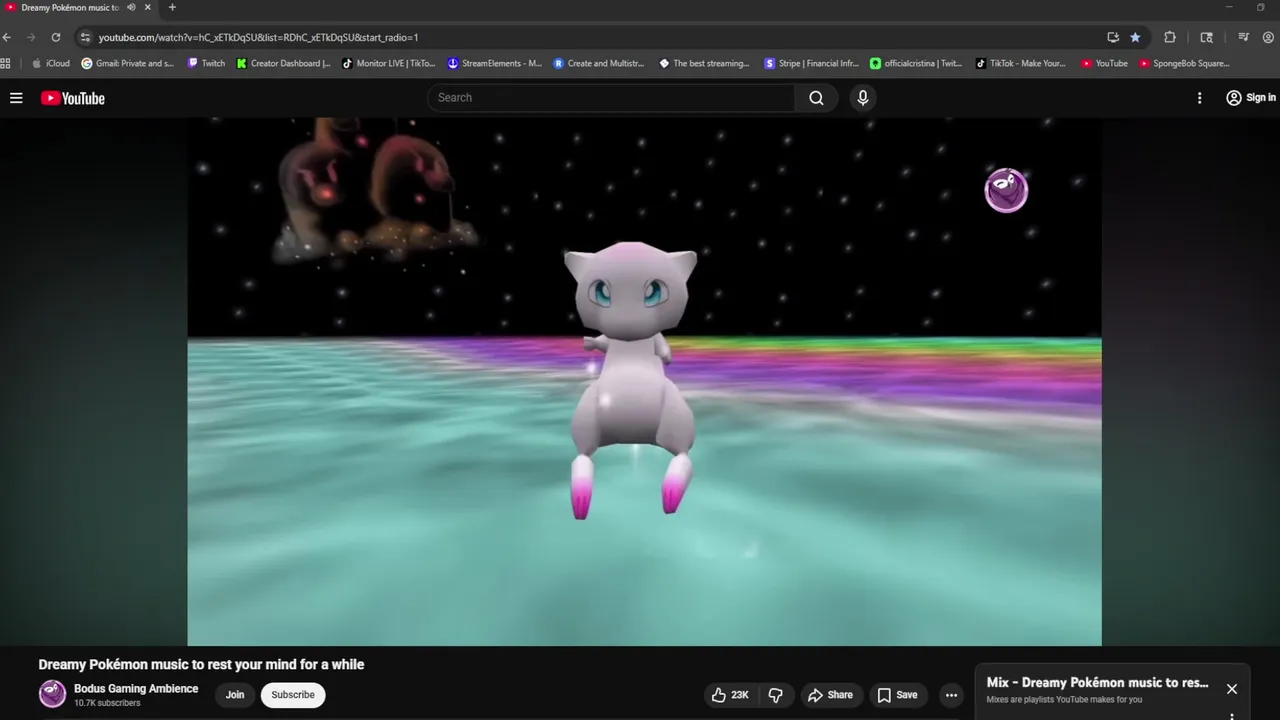Screen dimensions: 1280x720
Task: Dislike the video
Action: pyautogui.click(x=775, y=695)
